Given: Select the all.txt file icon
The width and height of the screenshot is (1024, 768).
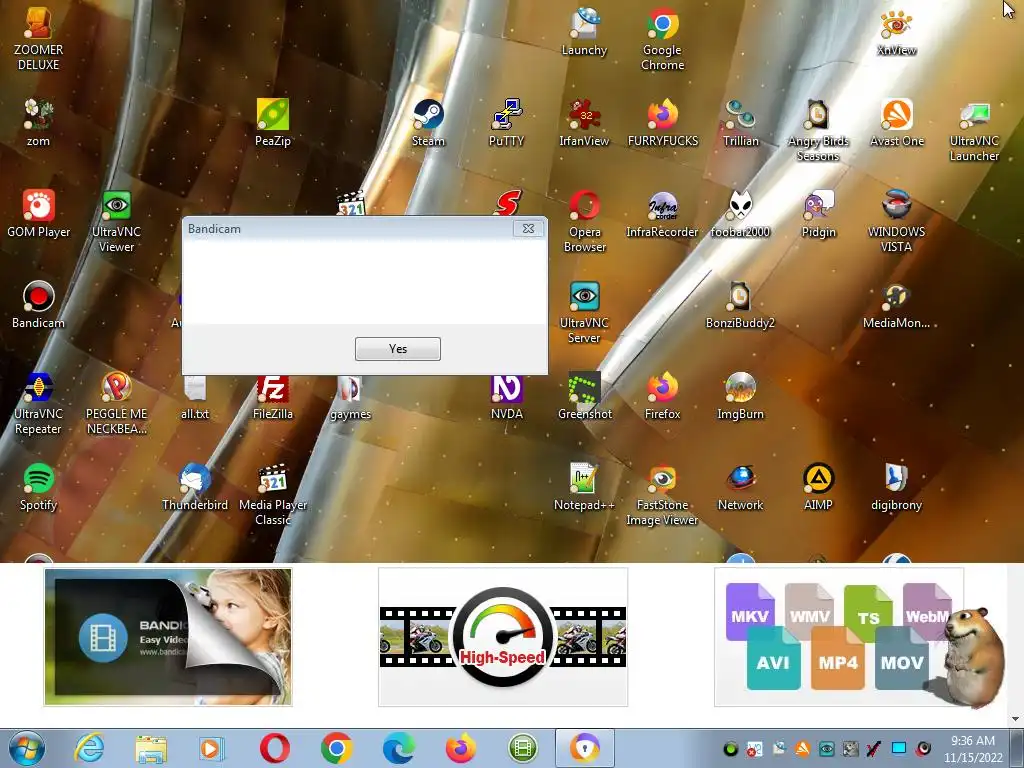Looking at the screenshot, I should click(x=195, y=398).
